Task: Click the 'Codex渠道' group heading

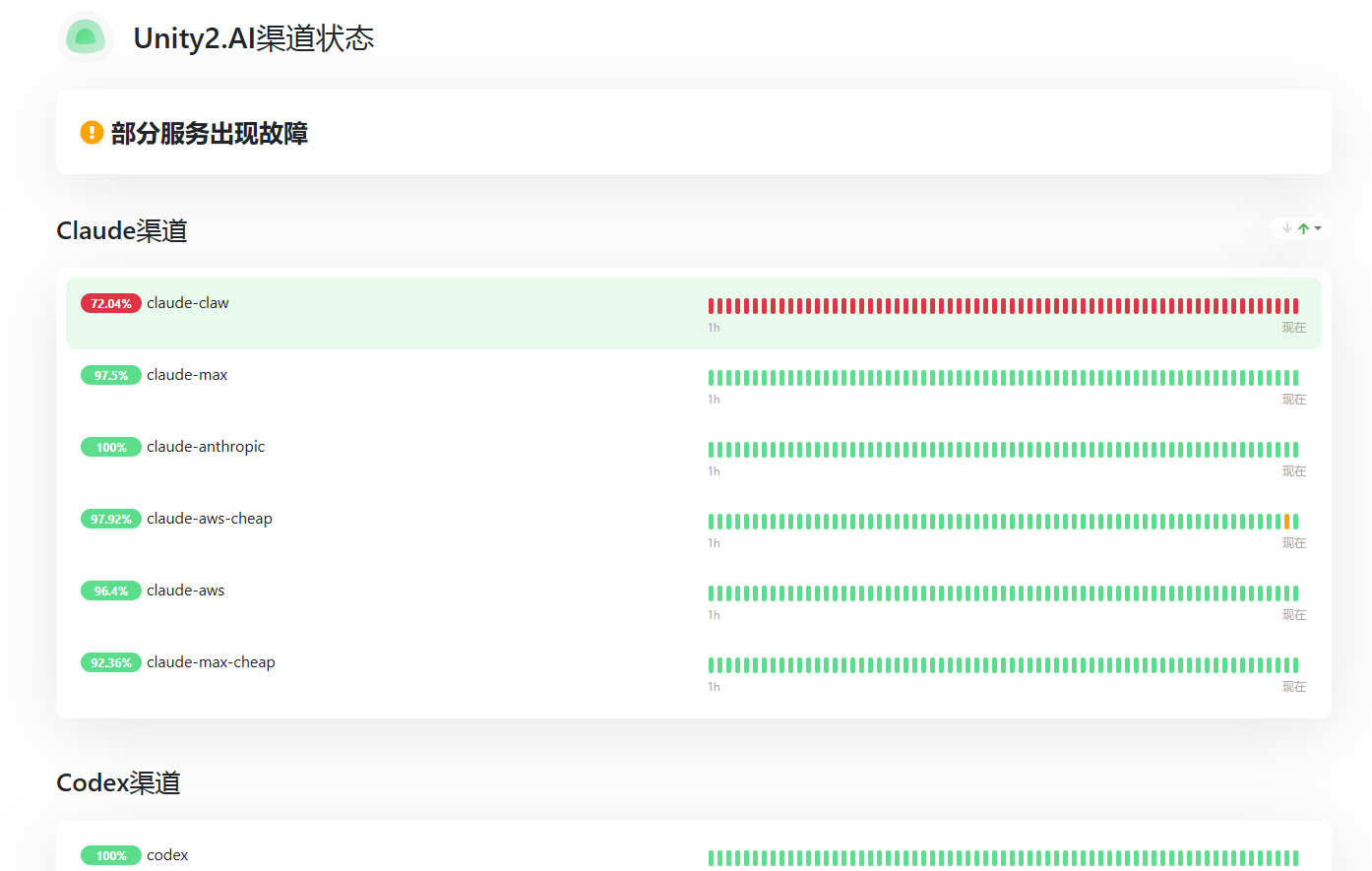Action: (x=118, y=782)
